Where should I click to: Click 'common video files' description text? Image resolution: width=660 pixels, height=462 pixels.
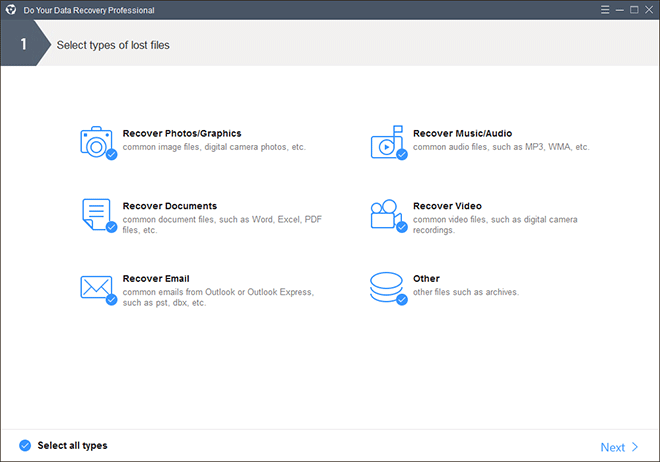[495, 225]
